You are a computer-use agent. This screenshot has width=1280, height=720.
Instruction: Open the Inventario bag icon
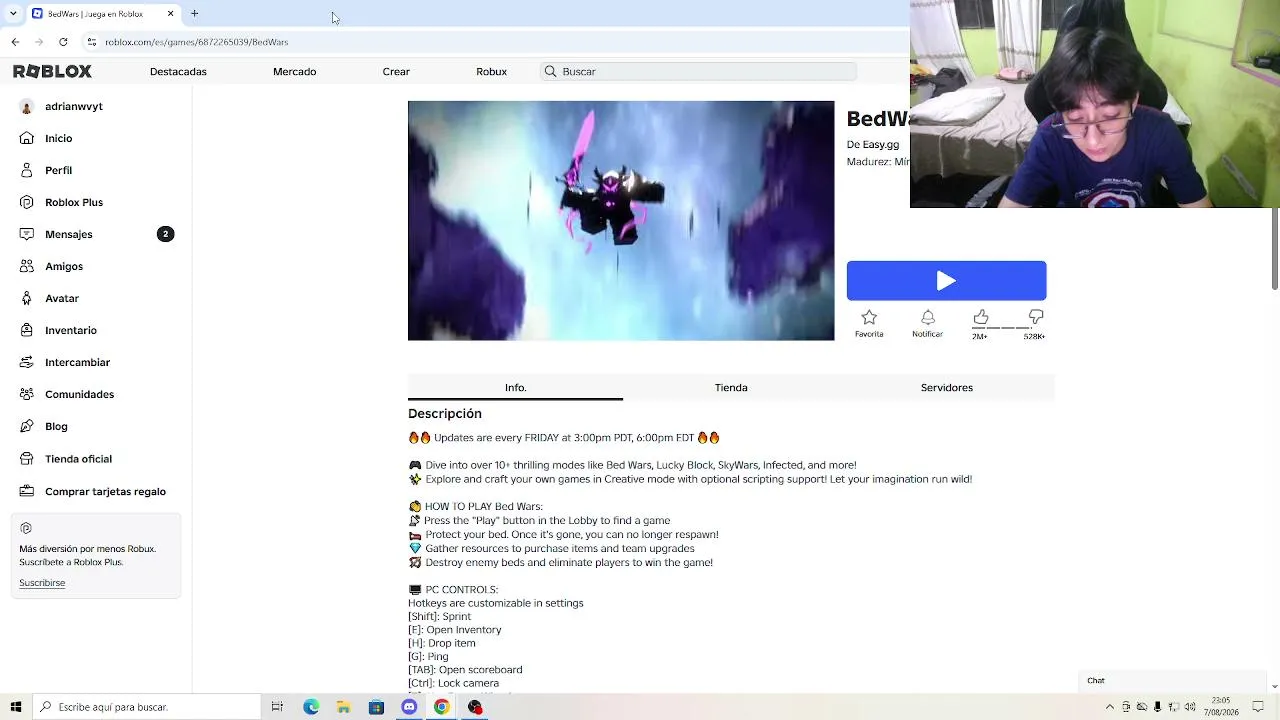click(x=26, y=330)
